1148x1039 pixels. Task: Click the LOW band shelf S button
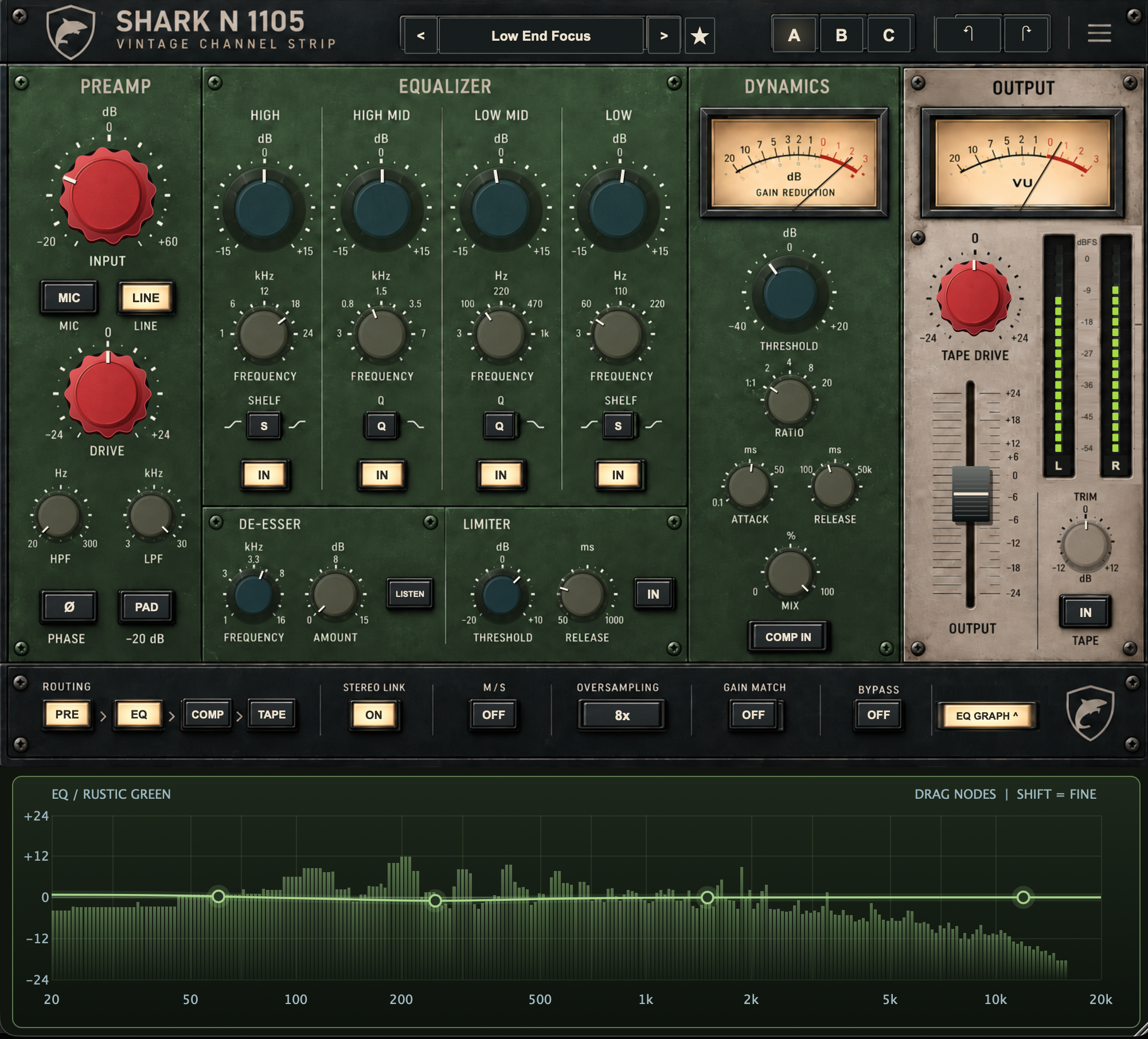618,426
